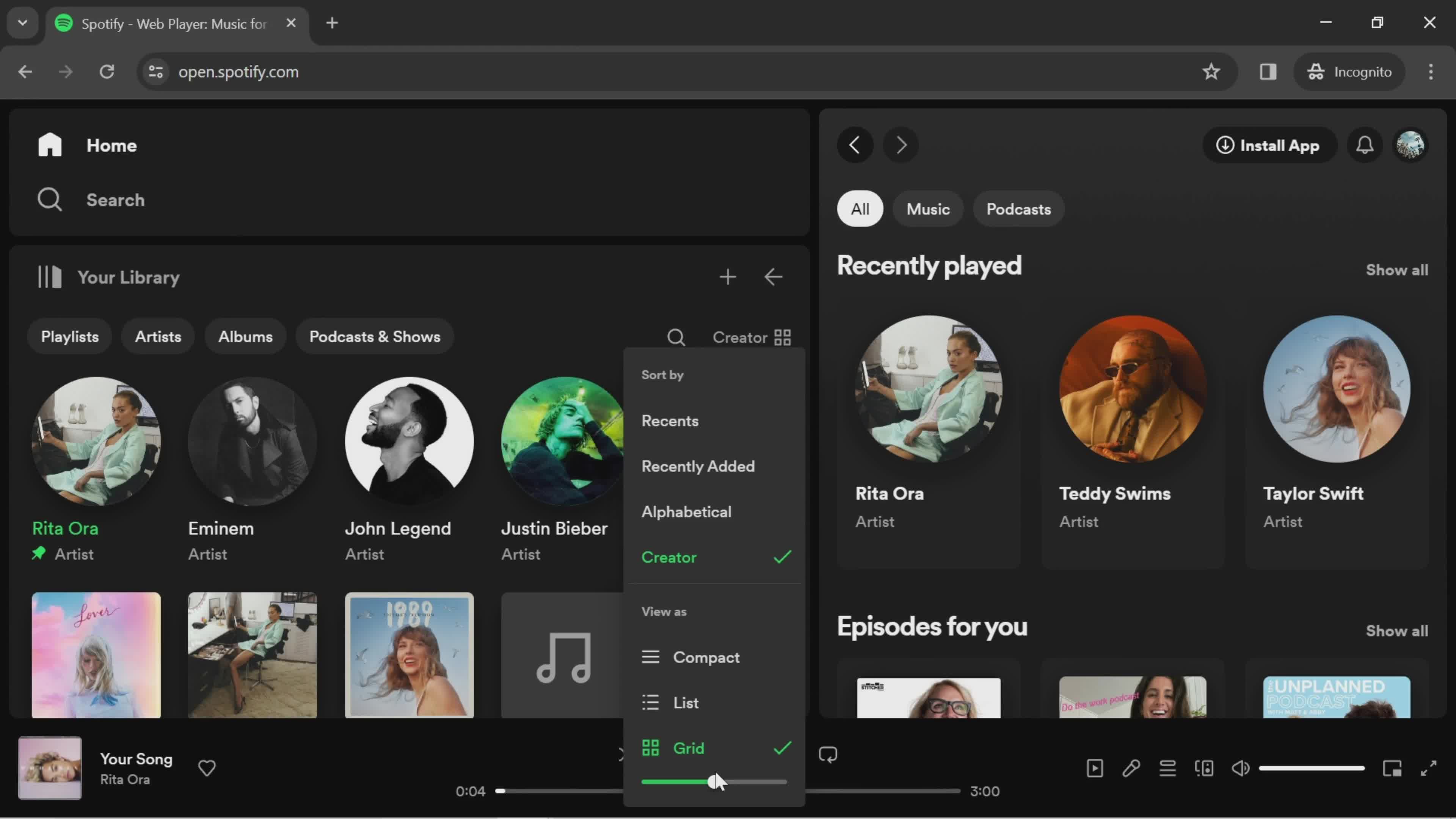Select the All filter chip

(x=860, y=209)
